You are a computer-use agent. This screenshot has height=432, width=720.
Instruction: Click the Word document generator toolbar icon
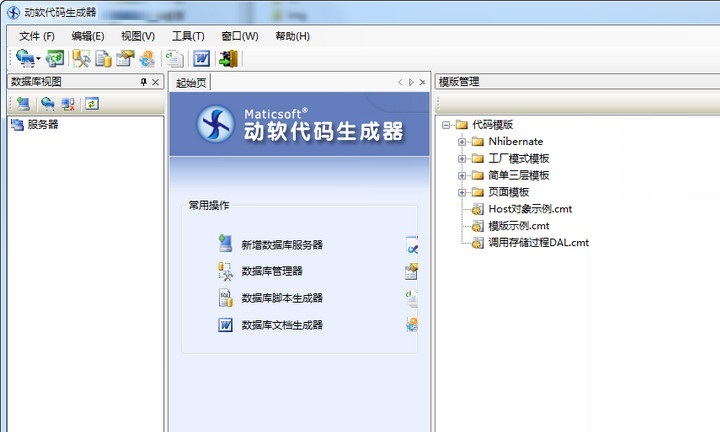point(201,58)
